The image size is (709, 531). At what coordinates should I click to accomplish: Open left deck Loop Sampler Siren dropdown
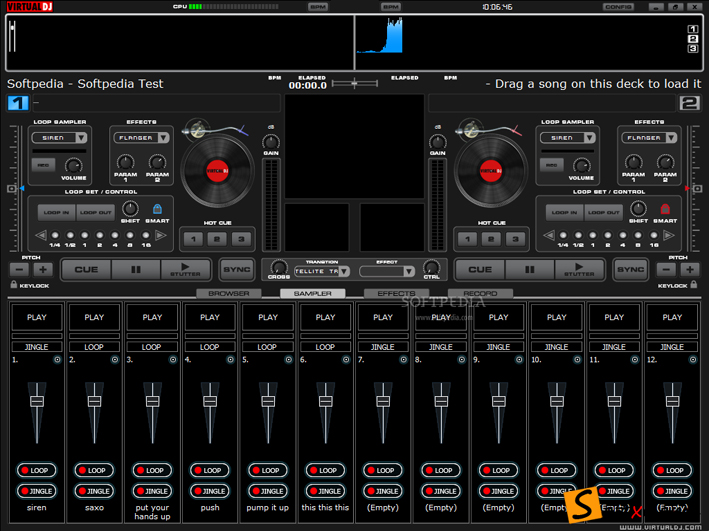[x=81, y=137]
